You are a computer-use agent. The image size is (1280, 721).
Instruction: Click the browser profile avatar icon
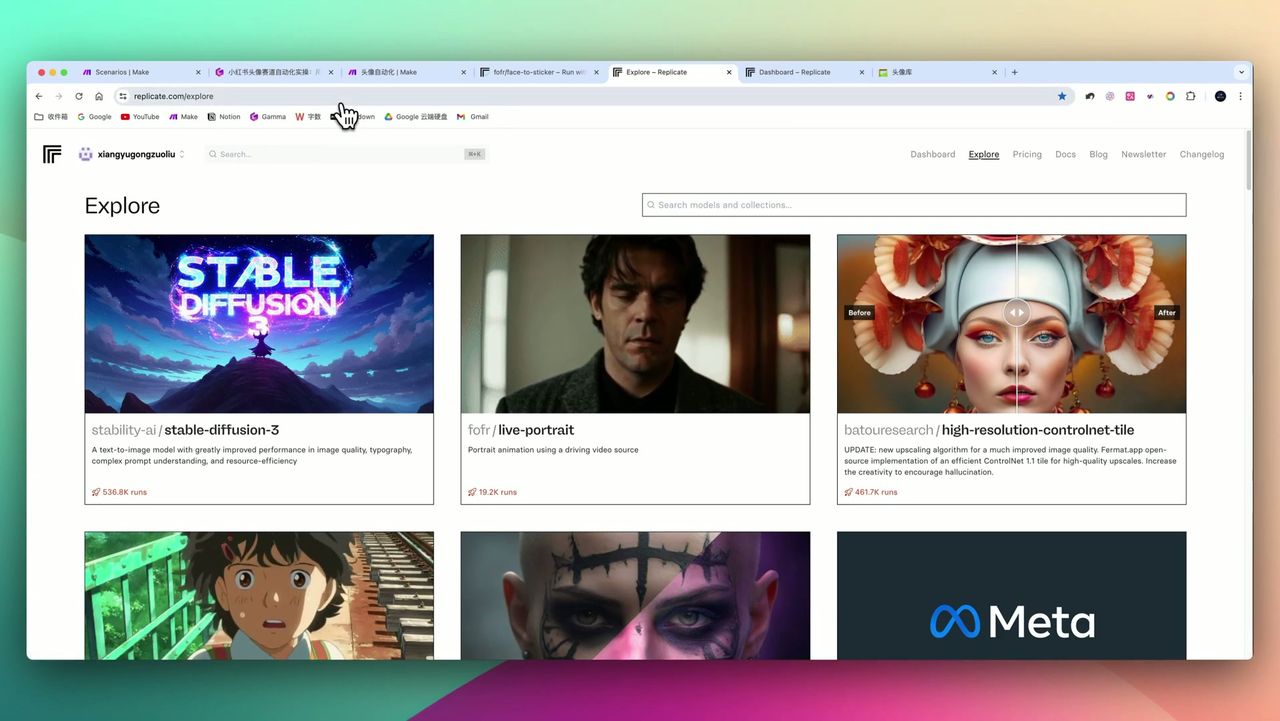pos(1220,96)
